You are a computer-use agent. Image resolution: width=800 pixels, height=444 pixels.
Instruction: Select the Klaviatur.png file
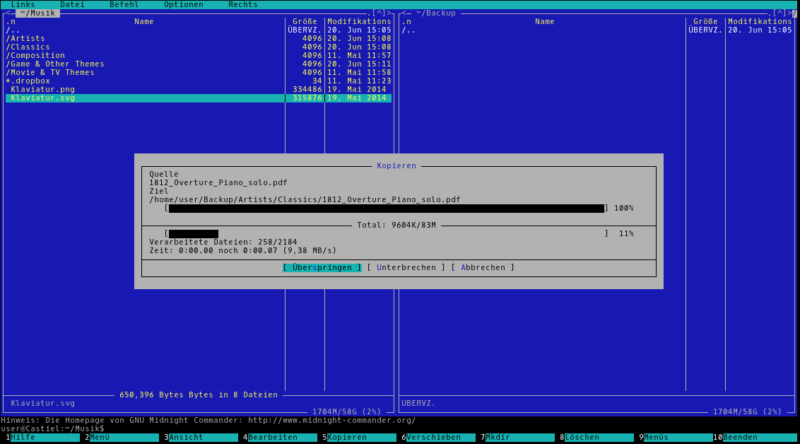43,89
